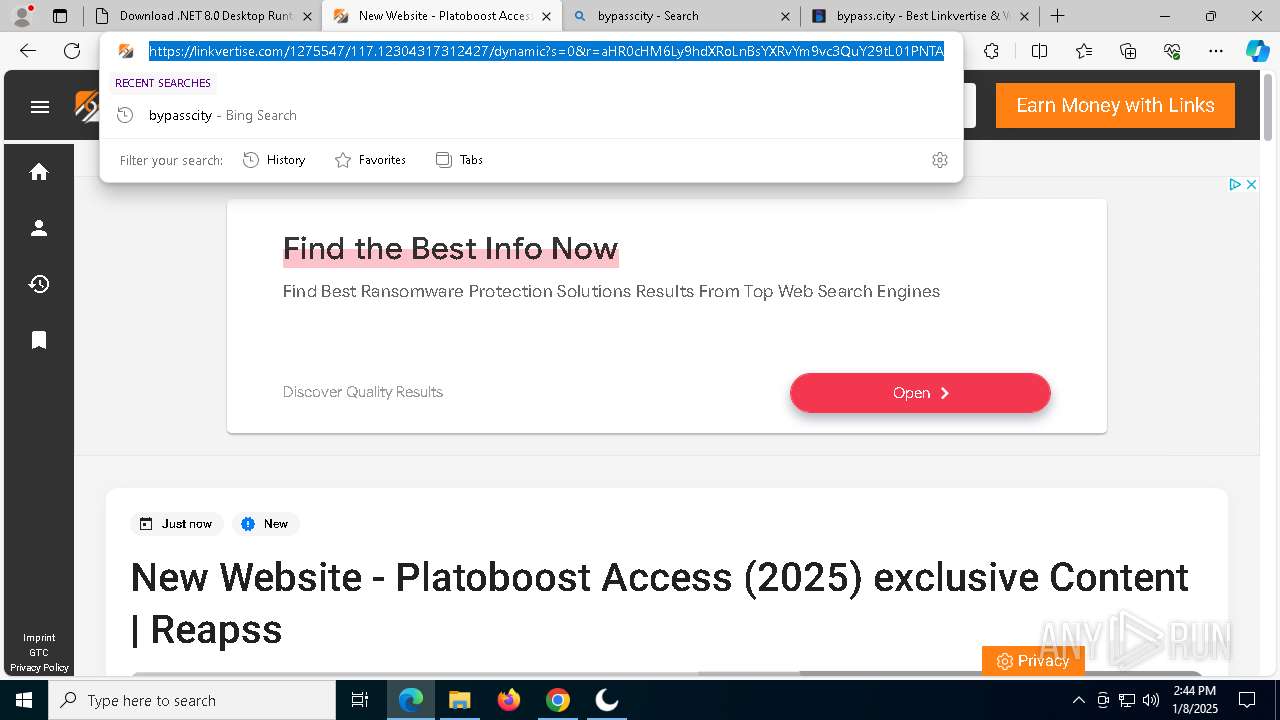Open Favorites star-list icon in toolbar

pyautogui.click(x=1084, y=51)
